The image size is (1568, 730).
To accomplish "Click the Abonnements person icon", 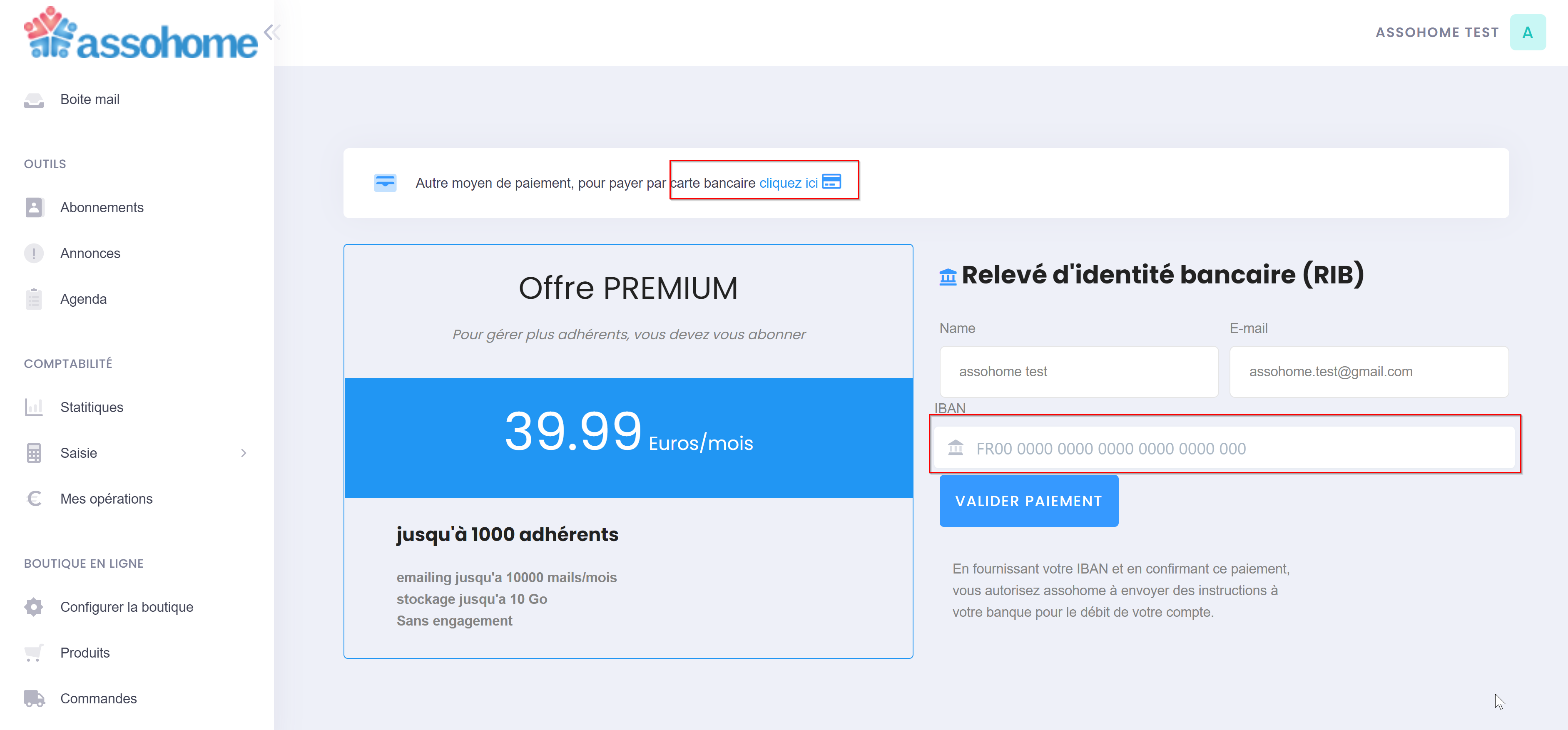I will click(x=34, y=207).
